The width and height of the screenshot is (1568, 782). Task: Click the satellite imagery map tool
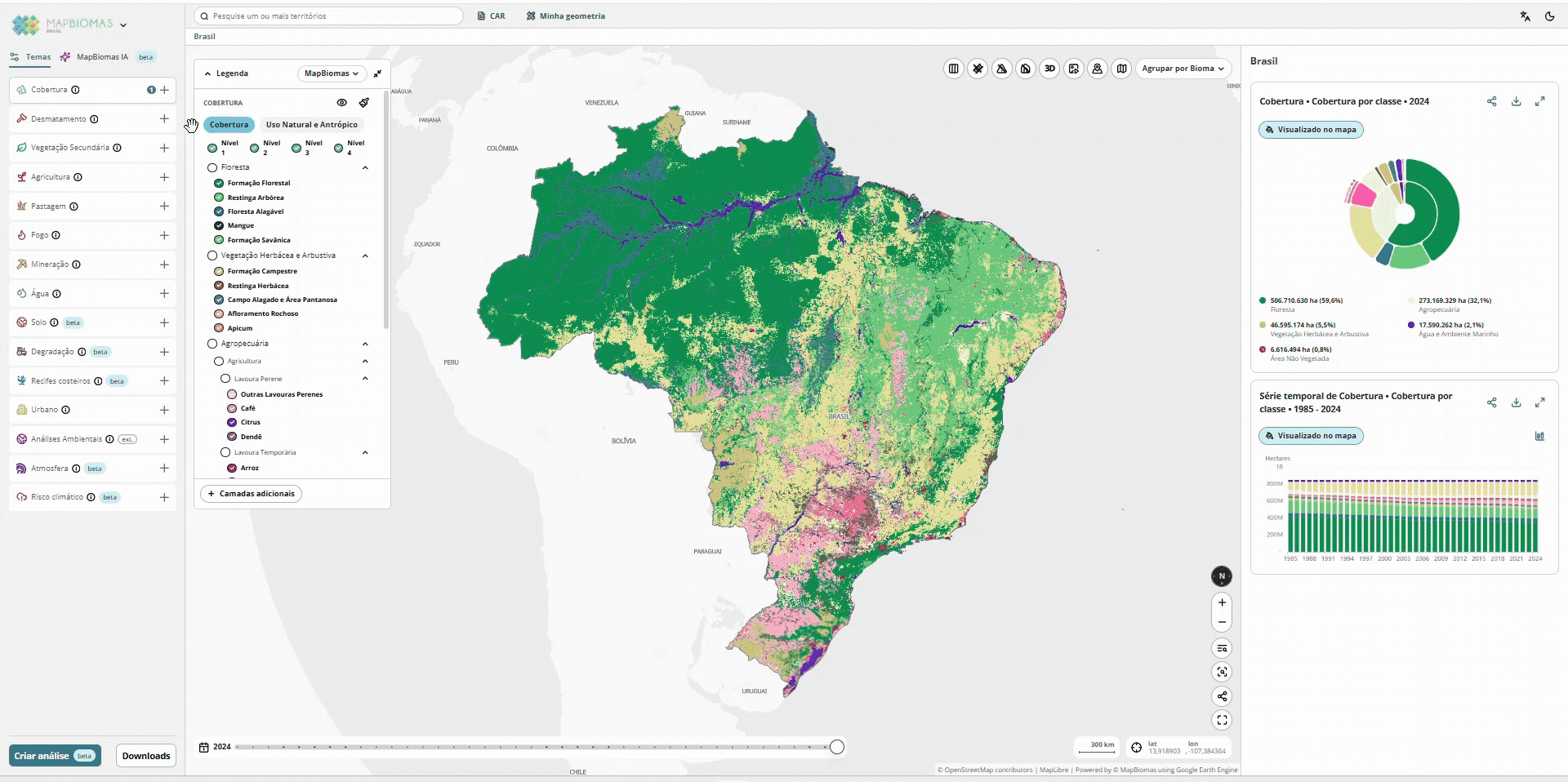[x=978, y=69]
